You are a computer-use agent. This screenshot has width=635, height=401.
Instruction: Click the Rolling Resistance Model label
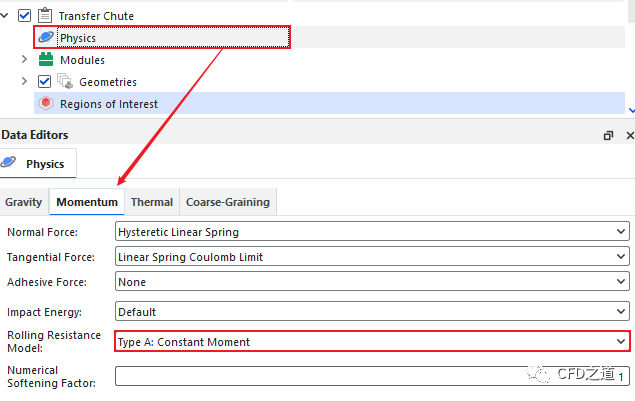click(54, 341)
